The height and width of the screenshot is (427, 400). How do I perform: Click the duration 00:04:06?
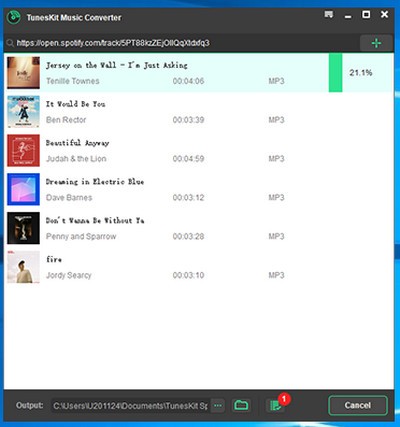pyautogui.click(x=188, y=81)
